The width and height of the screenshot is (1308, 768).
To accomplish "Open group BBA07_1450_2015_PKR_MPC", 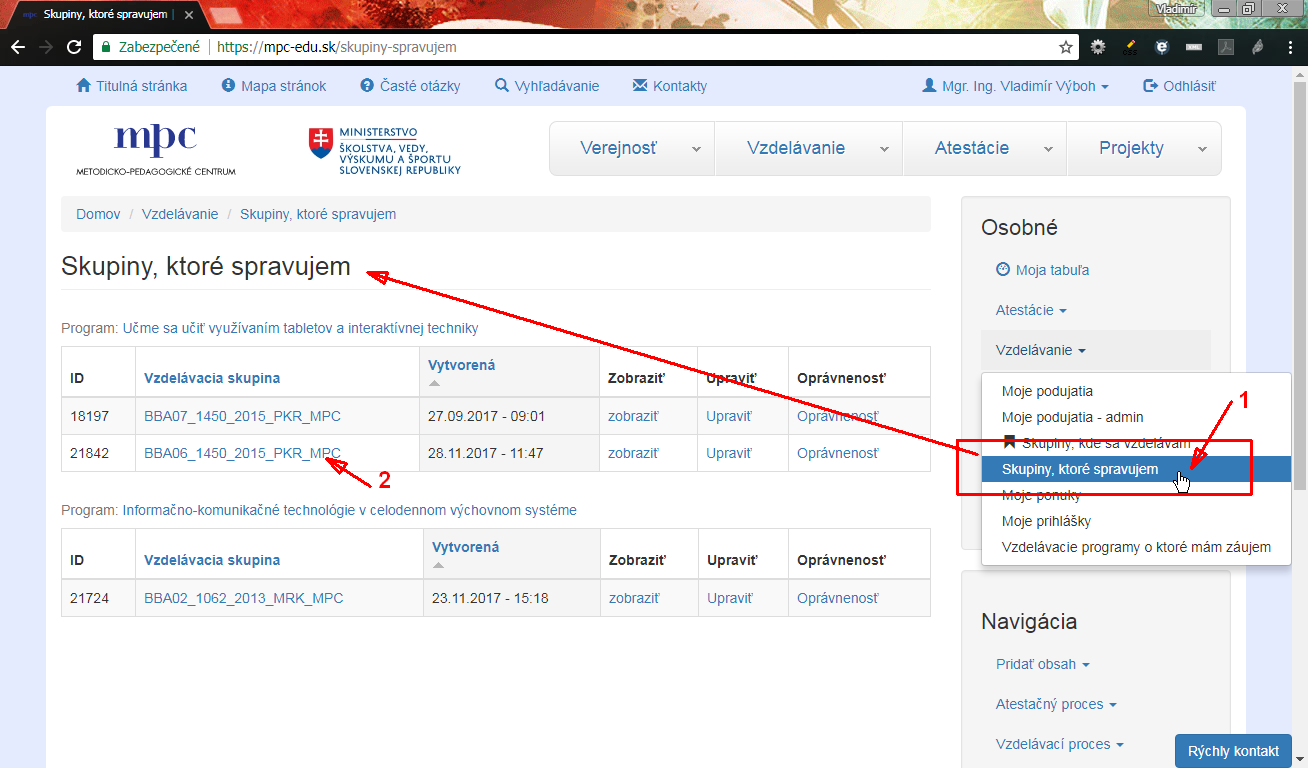I will click(x=243, y=416).
